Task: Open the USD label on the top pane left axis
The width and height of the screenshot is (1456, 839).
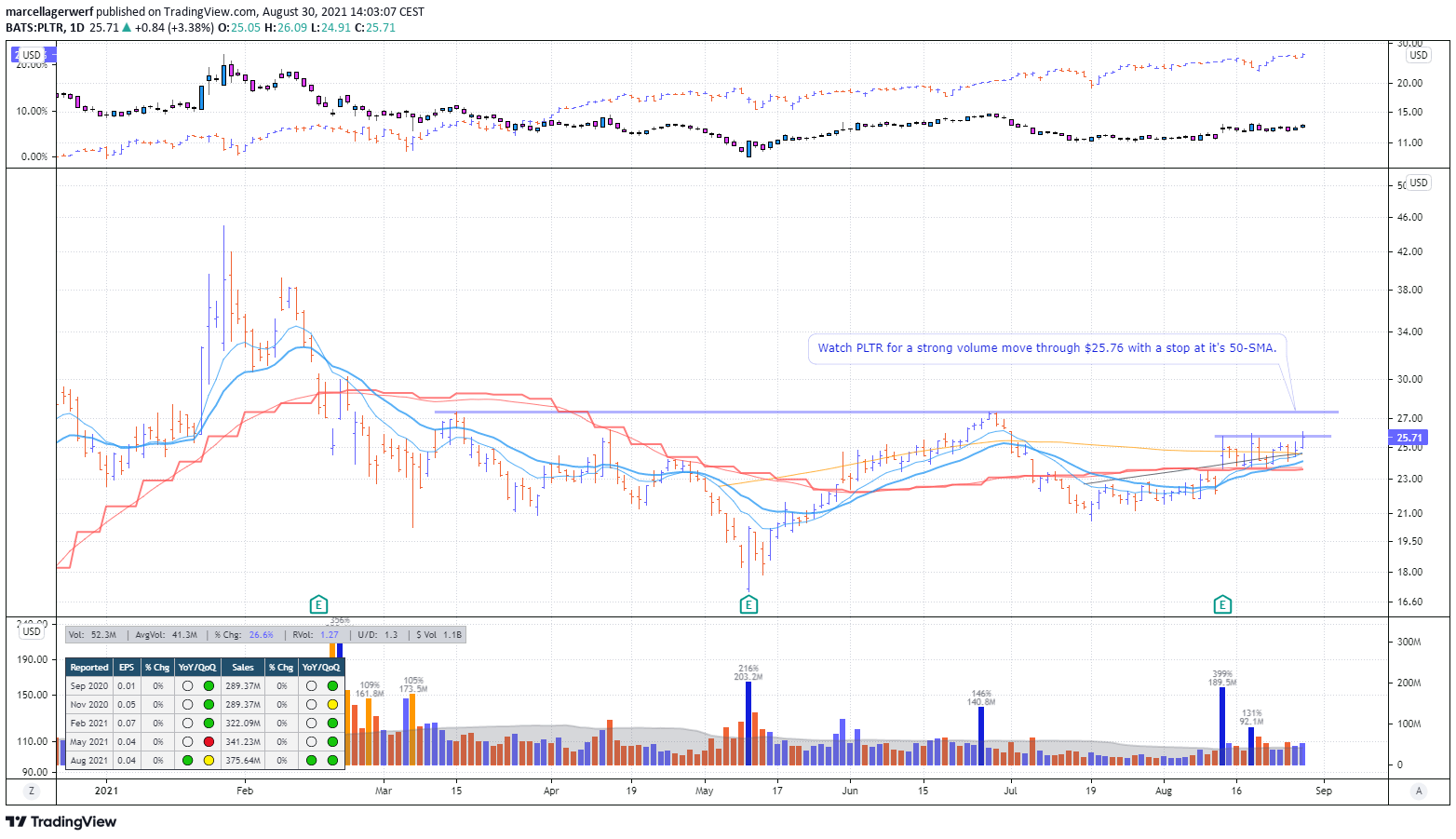Action: point(32,55)
